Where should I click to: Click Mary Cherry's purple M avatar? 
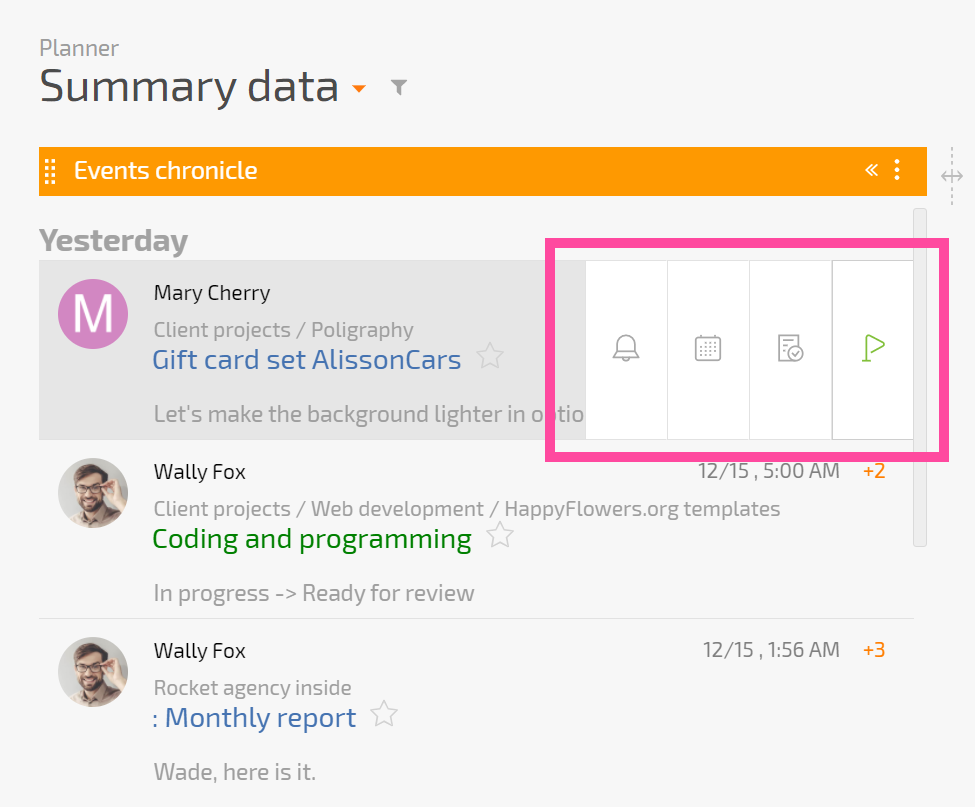click(x=93, y=314)
